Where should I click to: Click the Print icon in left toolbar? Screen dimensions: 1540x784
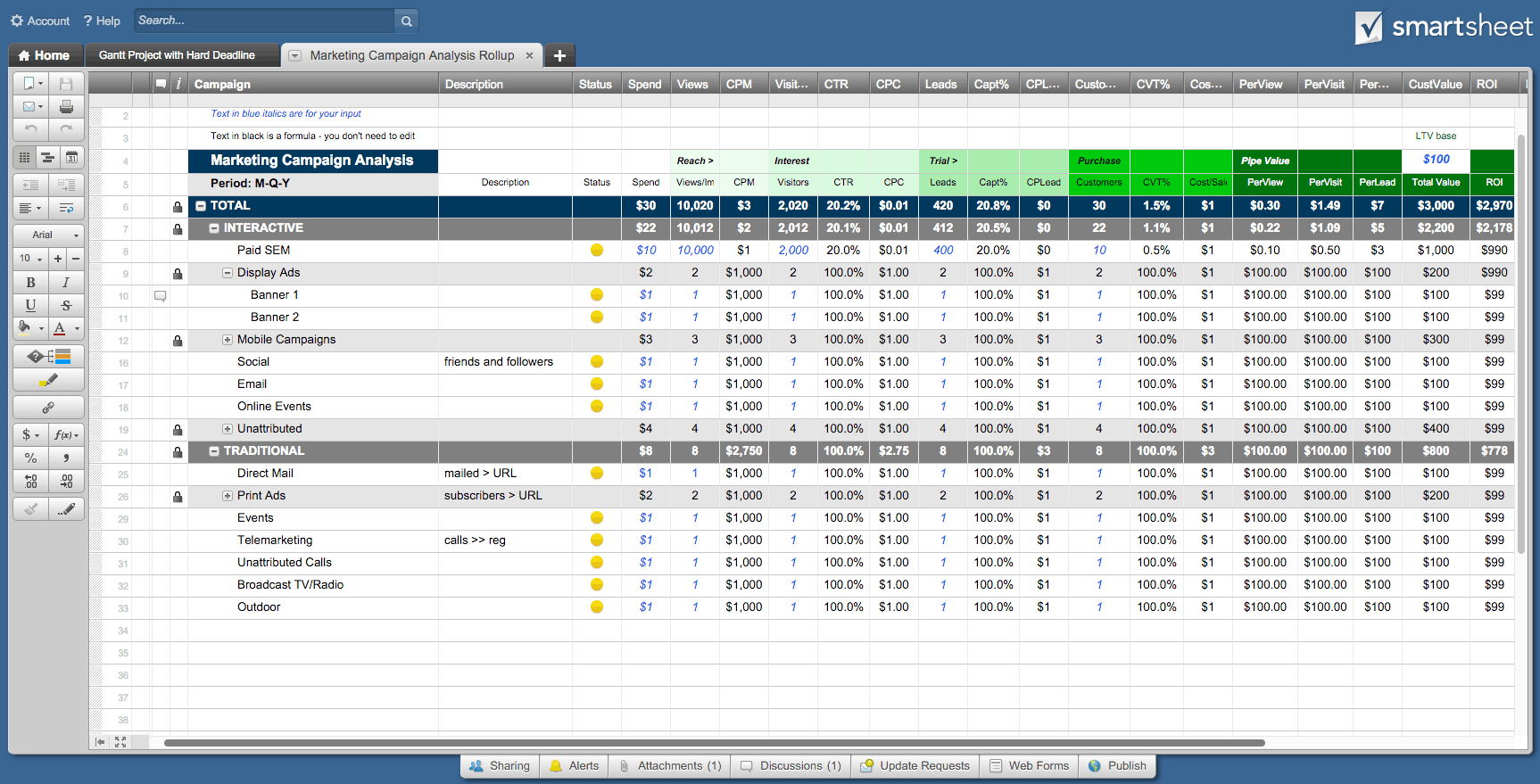66,107
